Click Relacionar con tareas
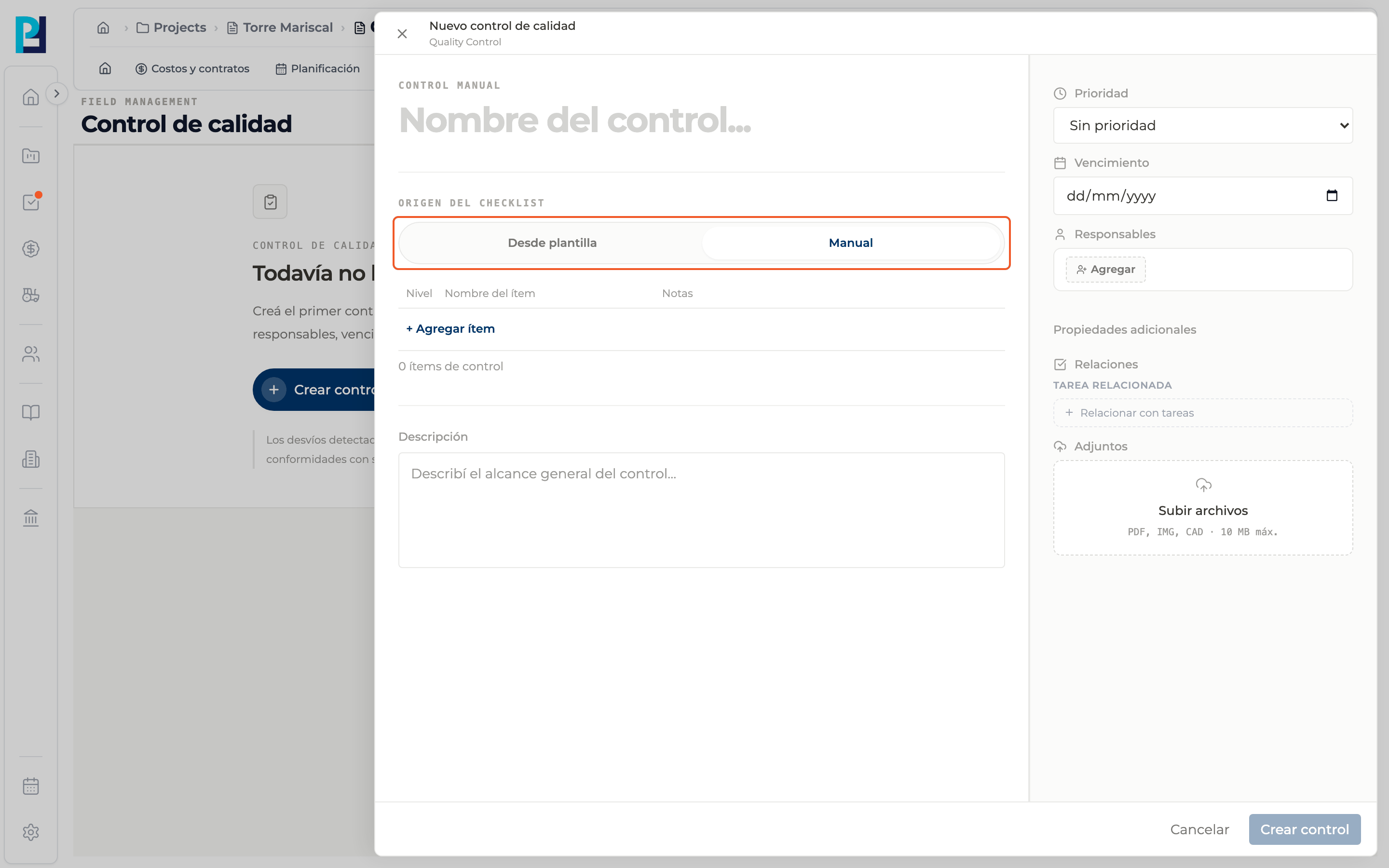1389x868 pixels. pos(1203,413)
